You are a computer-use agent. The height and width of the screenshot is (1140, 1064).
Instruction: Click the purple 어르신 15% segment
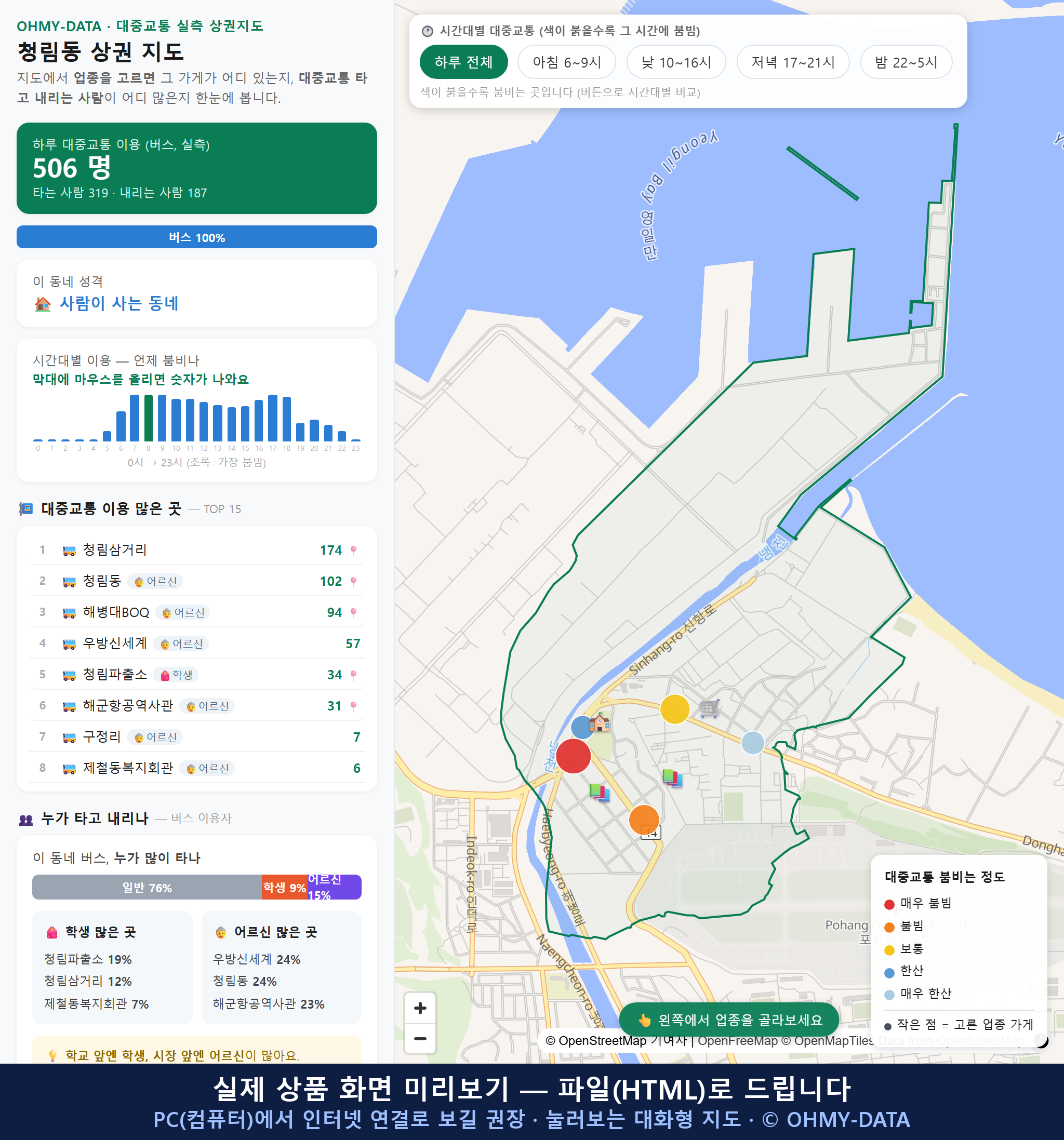click(x=335, y=887)
